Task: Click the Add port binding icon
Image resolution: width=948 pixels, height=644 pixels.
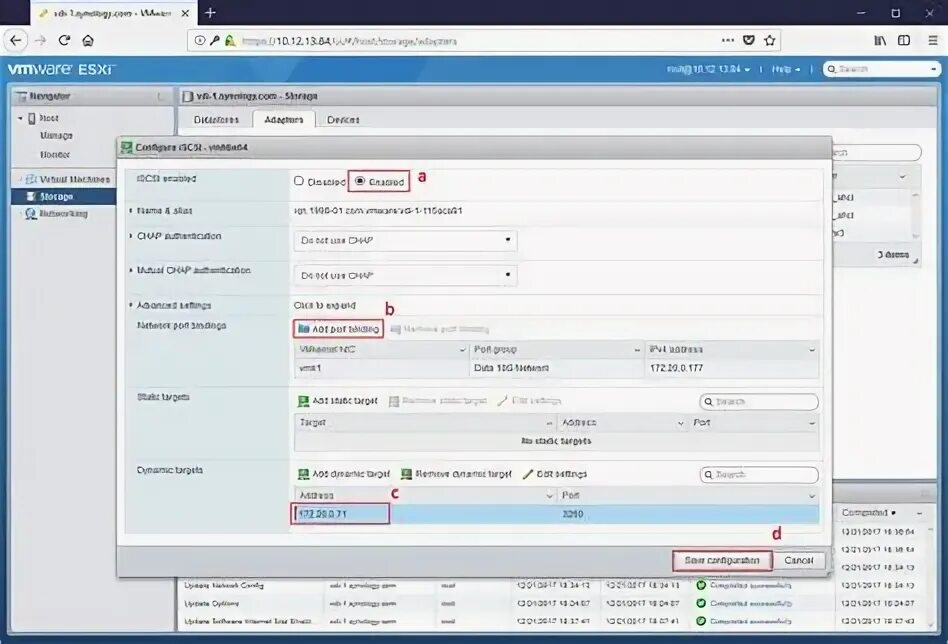Action: point(304,329)
